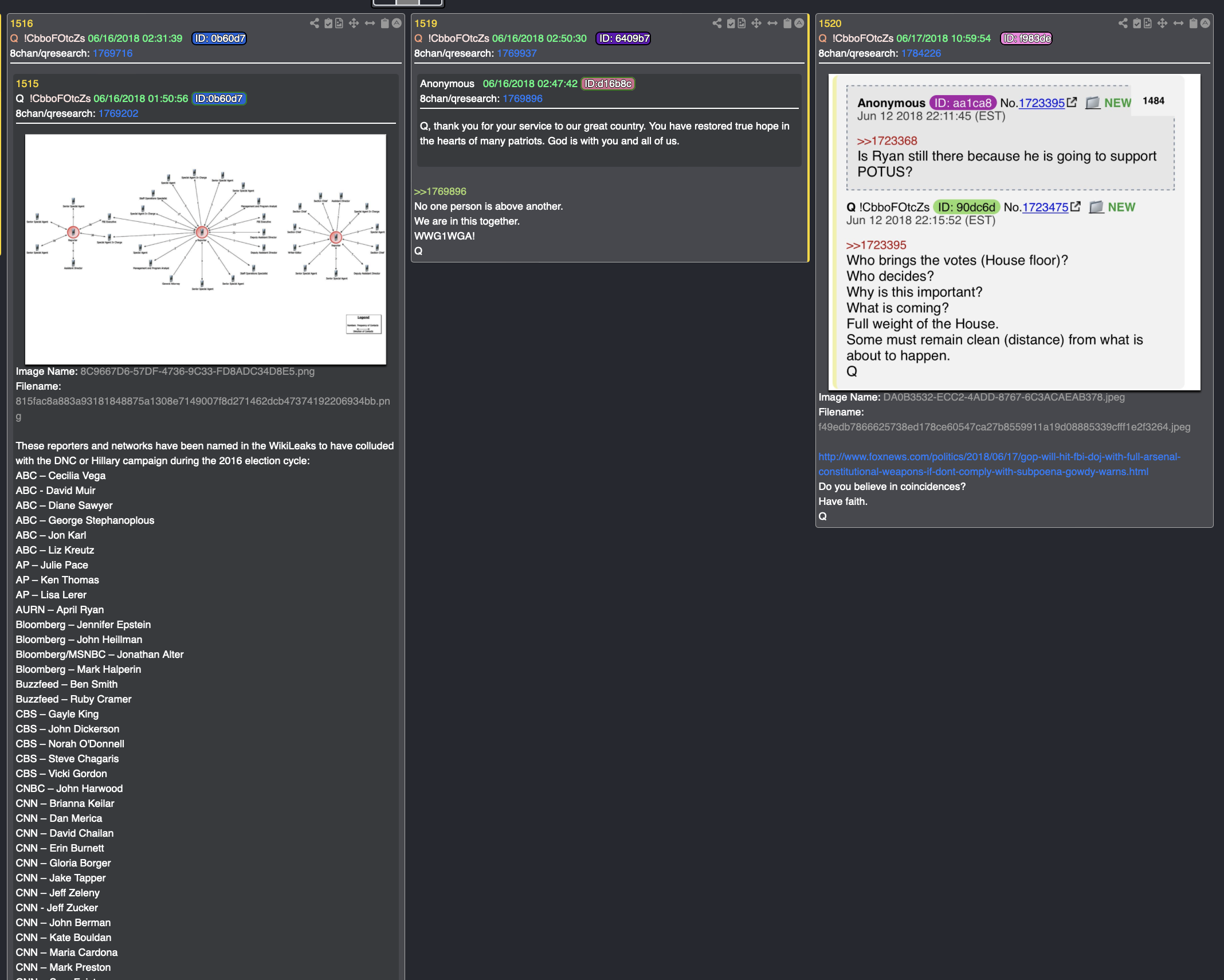Viewport: 1224px width, 980px height.
Task: Click the line 'AP – Julie Pace'
Action: click(52, 565)
